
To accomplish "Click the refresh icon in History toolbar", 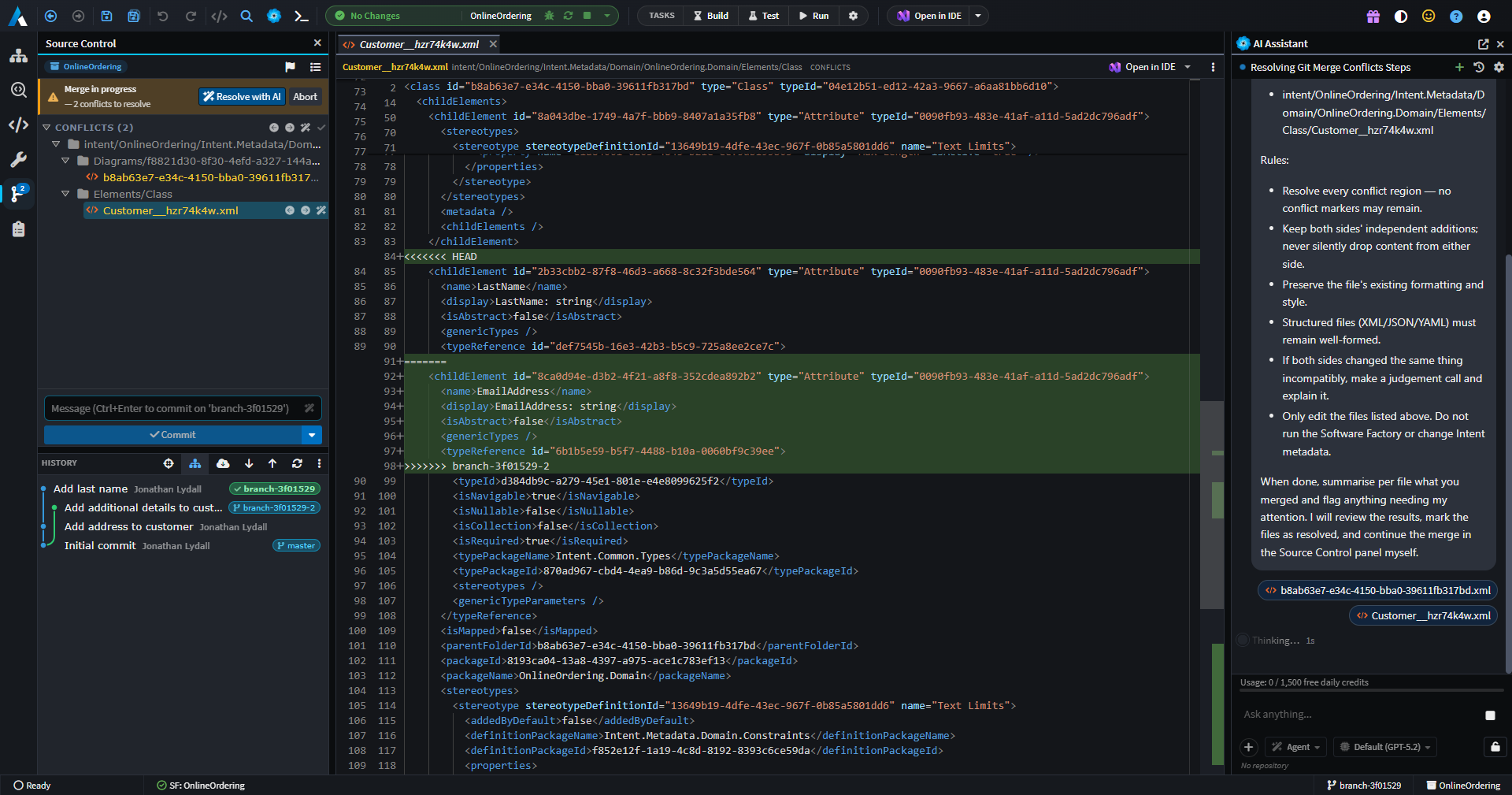I will 297,463.
